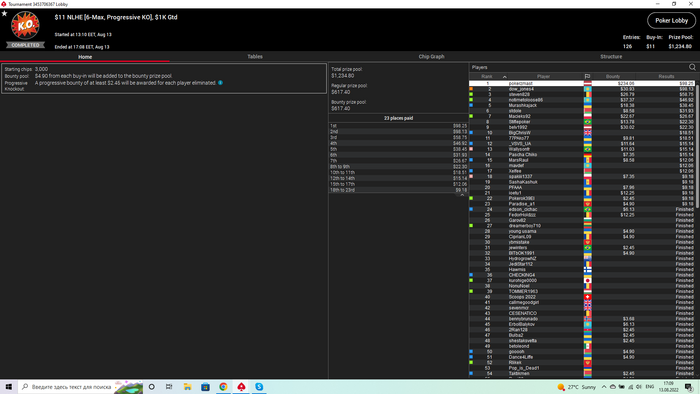
Task: Select player CESENATICO row
Action: (582, 313)
